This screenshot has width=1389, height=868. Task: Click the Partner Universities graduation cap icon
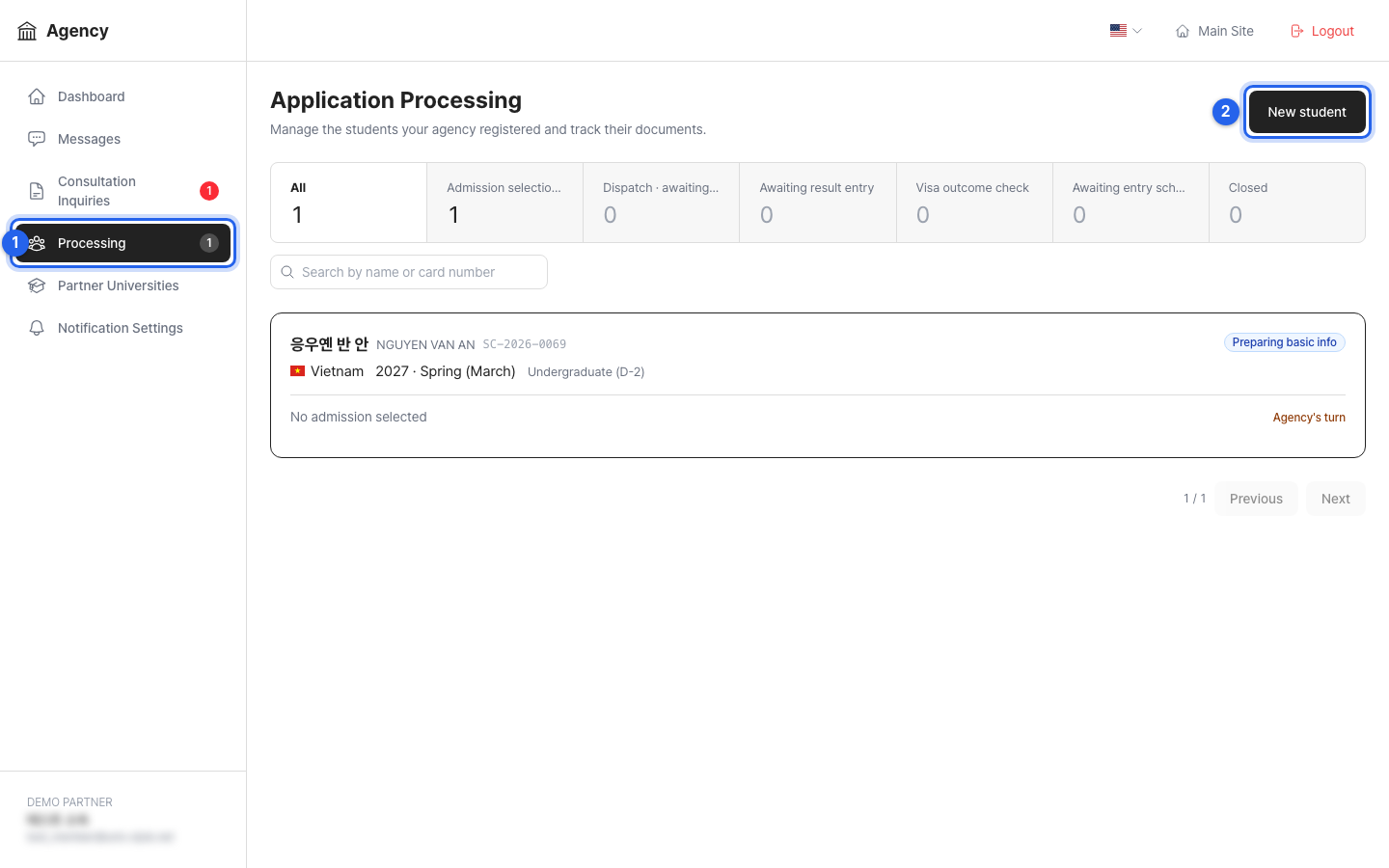click(x=37, y=285)
